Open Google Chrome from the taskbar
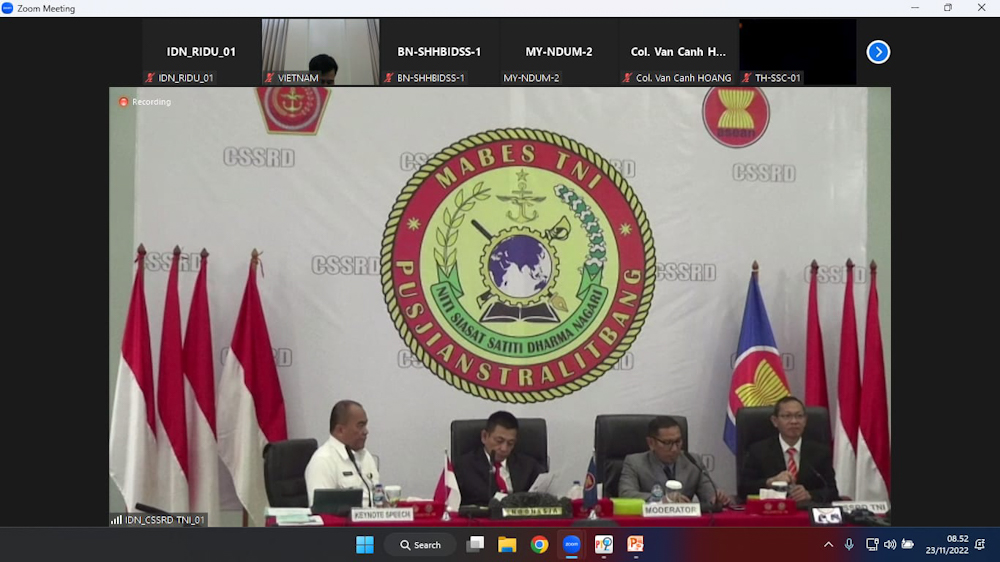1000x562 pixels. (540, 544)
